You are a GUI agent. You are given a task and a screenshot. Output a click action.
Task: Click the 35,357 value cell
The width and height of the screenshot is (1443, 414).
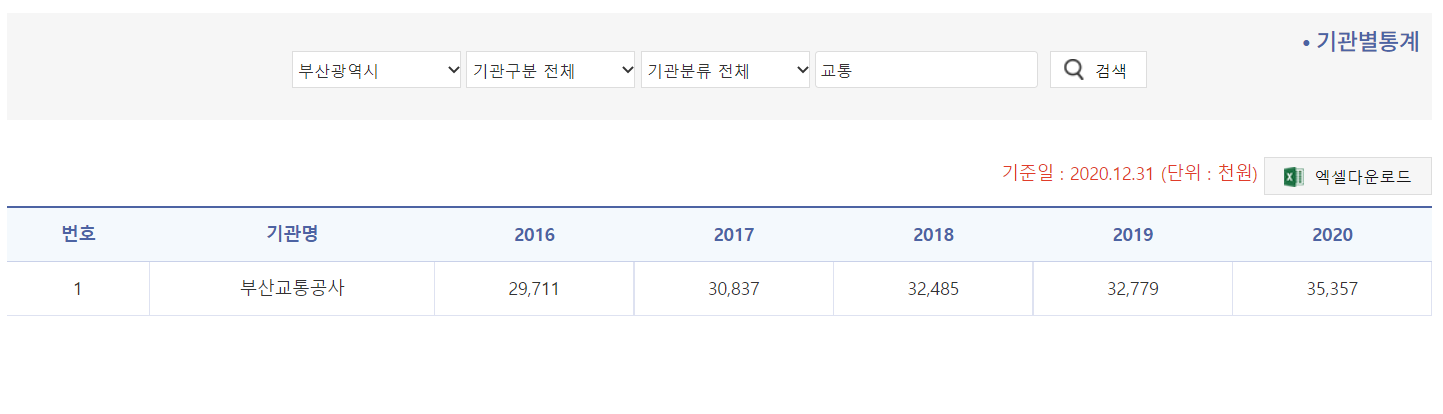coord(1332,289)
